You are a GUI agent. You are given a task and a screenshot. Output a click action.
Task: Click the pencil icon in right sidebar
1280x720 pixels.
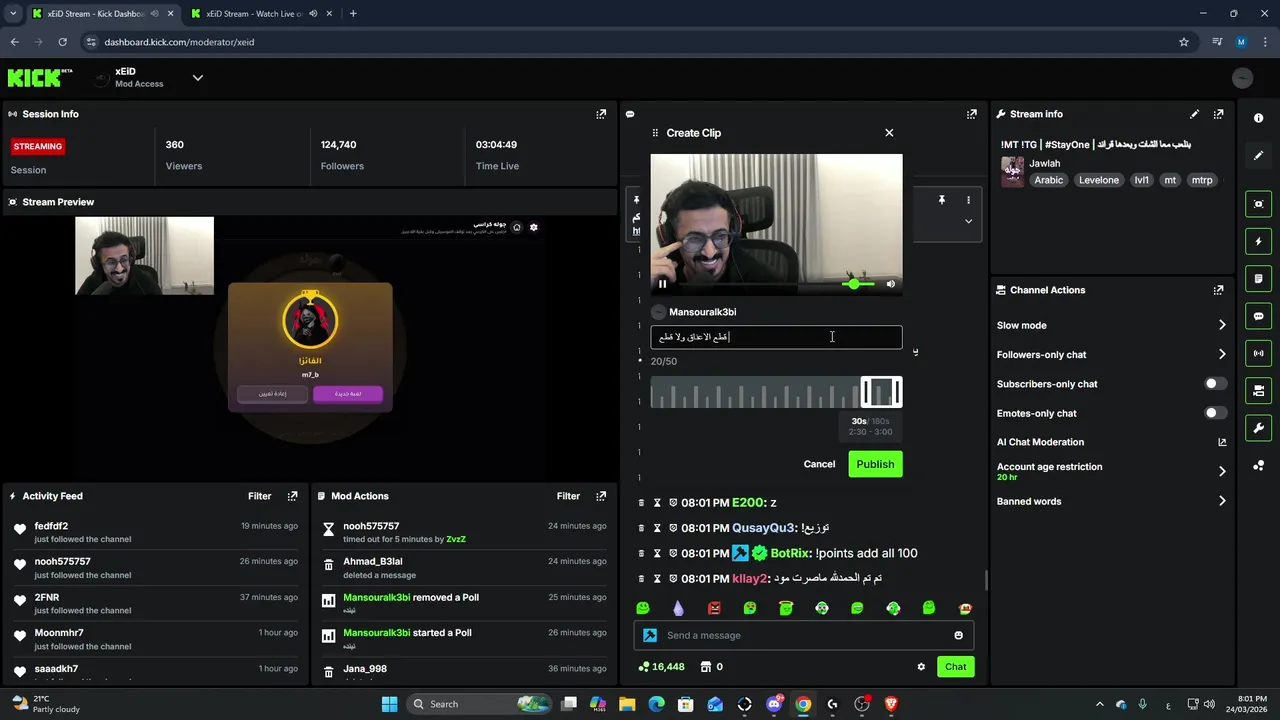(1258, 155)
